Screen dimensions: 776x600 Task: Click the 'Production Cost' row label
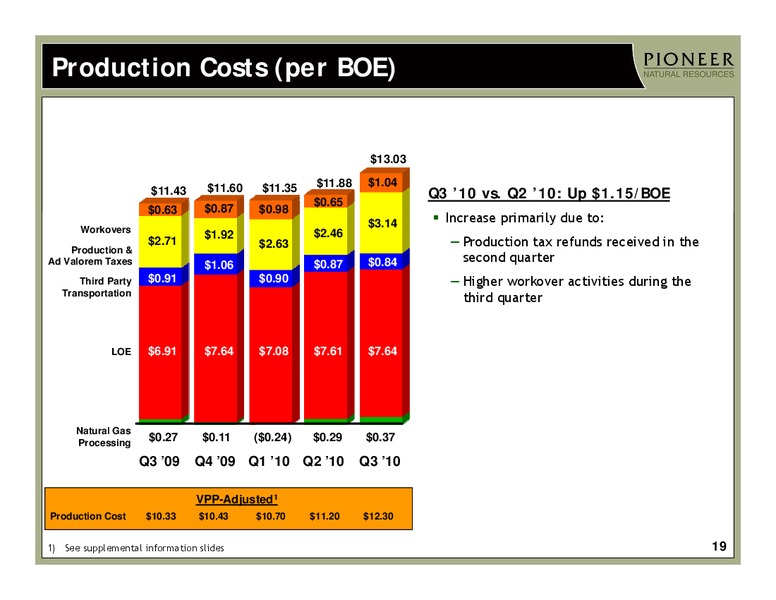(x=88, y=516)
